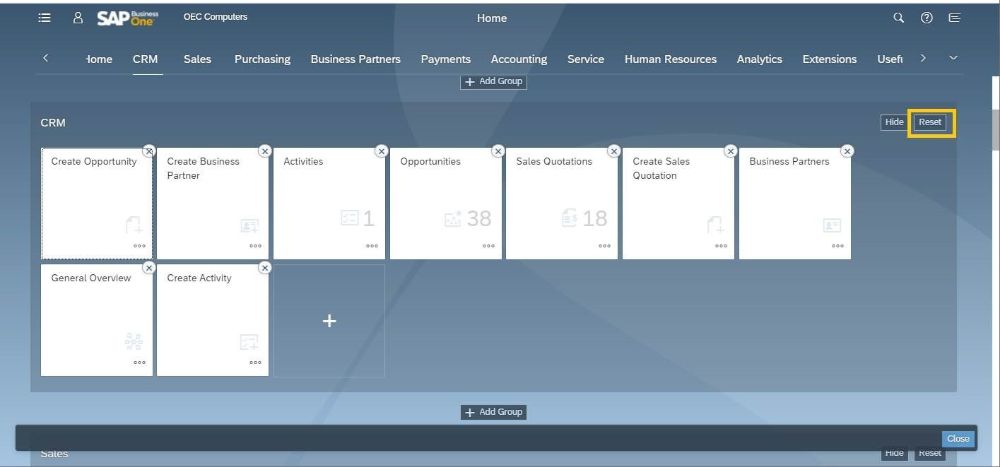1000x467 pixels.
Task: Click the SAP Business One logo
Action: (128, 18)
